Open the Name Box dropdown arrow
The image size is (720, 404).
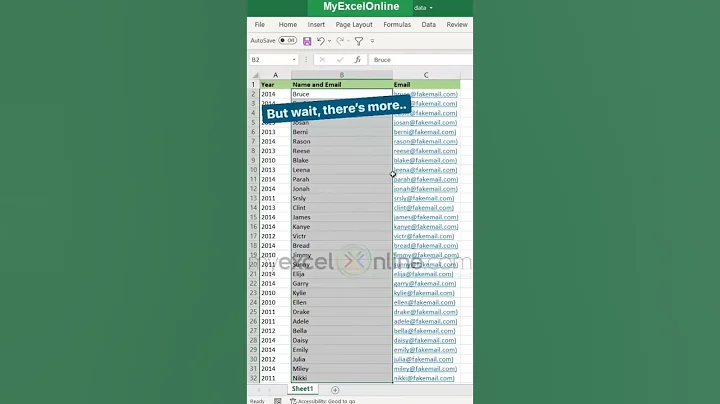click(294, 60)
